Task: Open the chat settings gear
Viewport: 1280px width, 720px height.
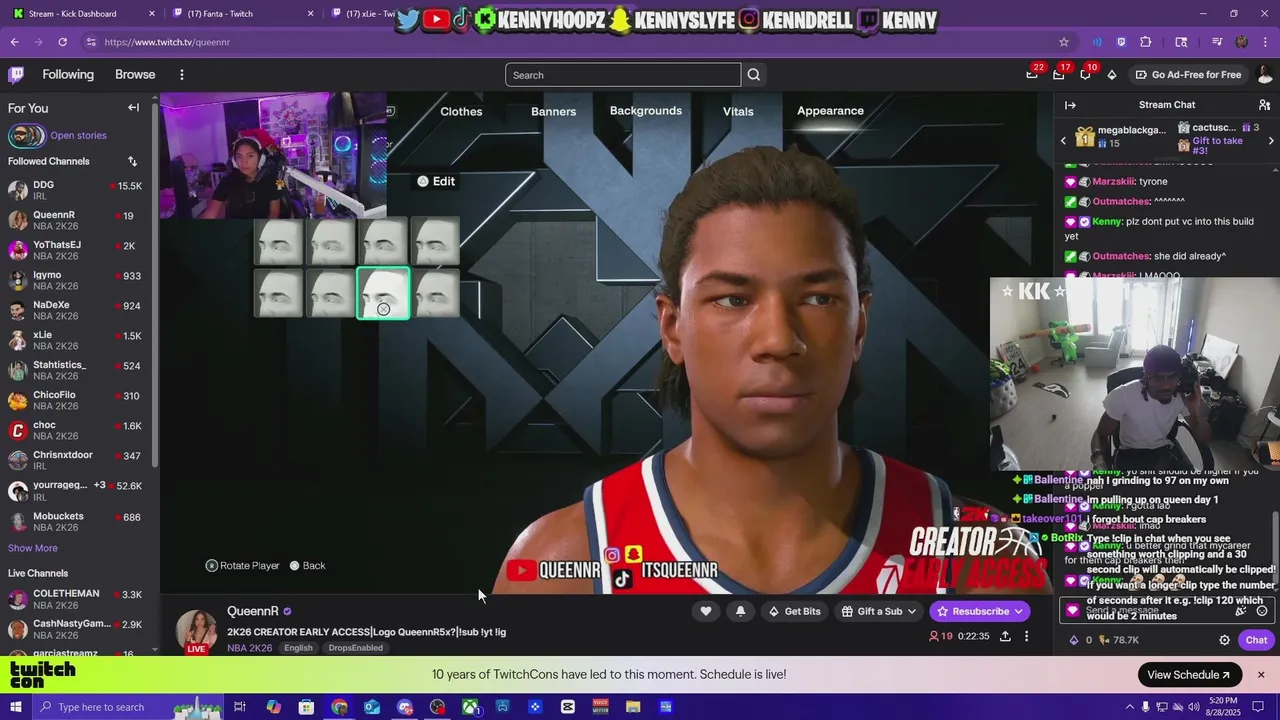Action: tap(1224, 640)
